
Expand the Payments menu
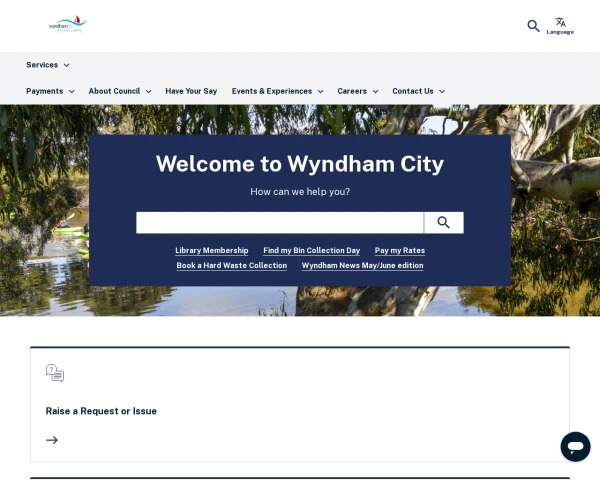point(50,91)
